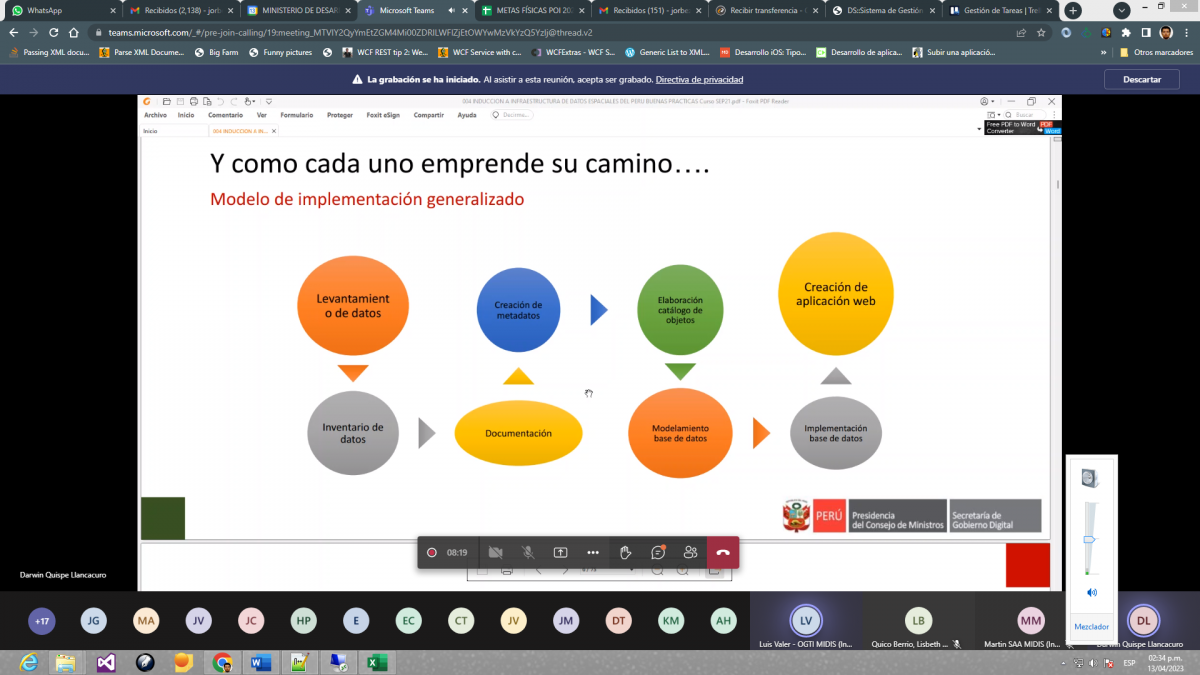
Task: Open the Ayuda menu in Foxit Reader
Action: [x=467, y=115]
